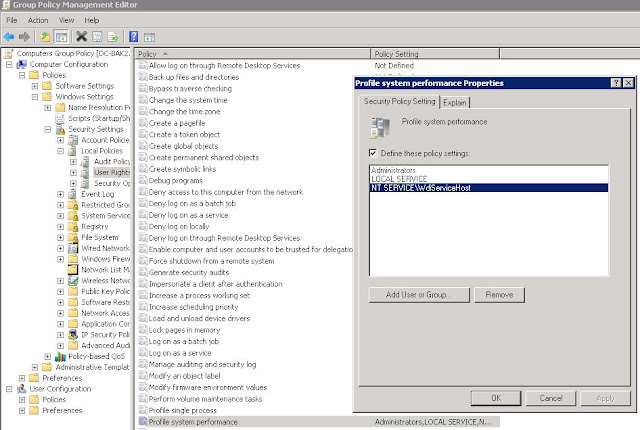Sort by the Policy column header
Screen dimensions: 640x430
252,54
